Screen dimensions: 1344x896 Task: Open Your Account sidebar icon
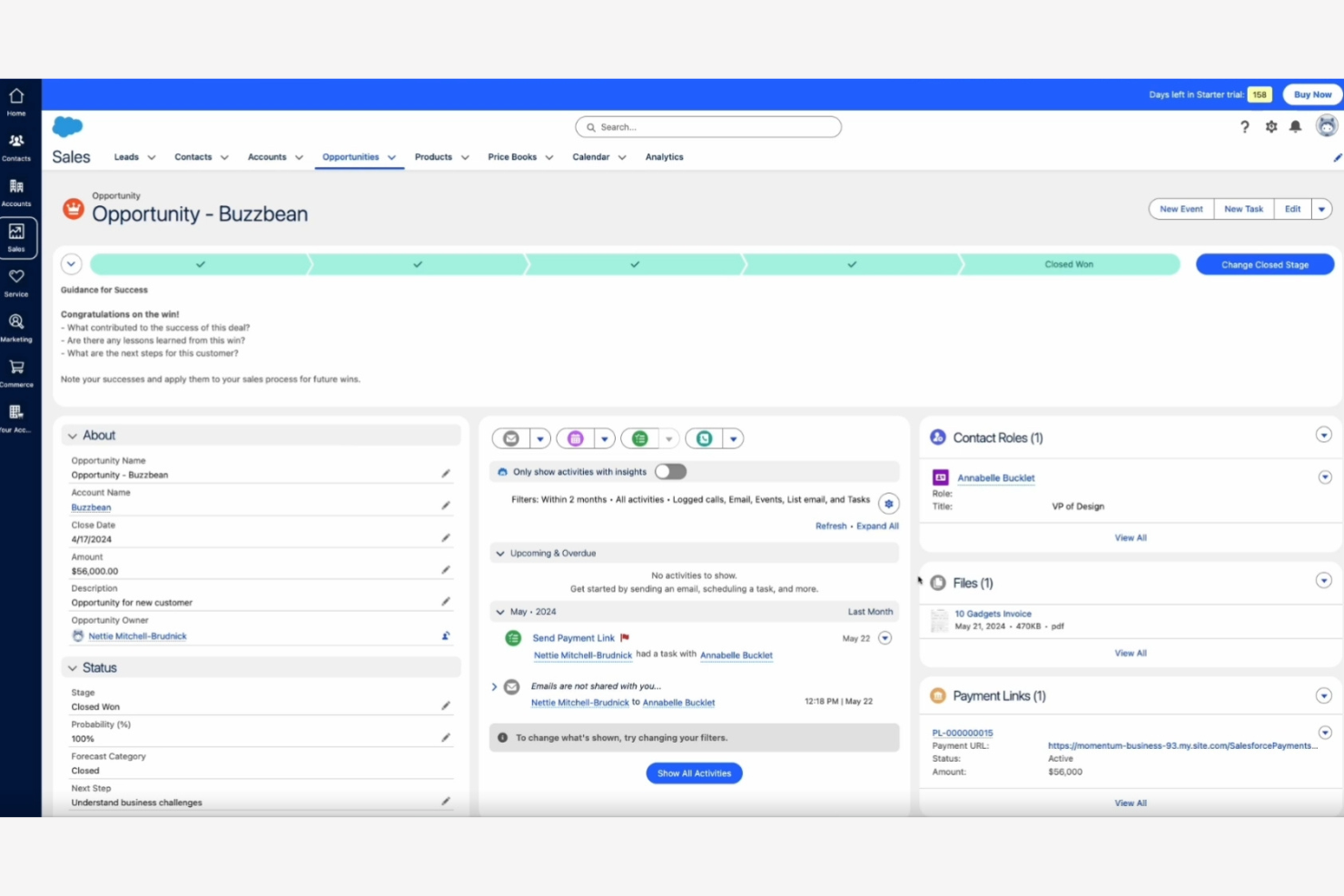tap(16, 418)
